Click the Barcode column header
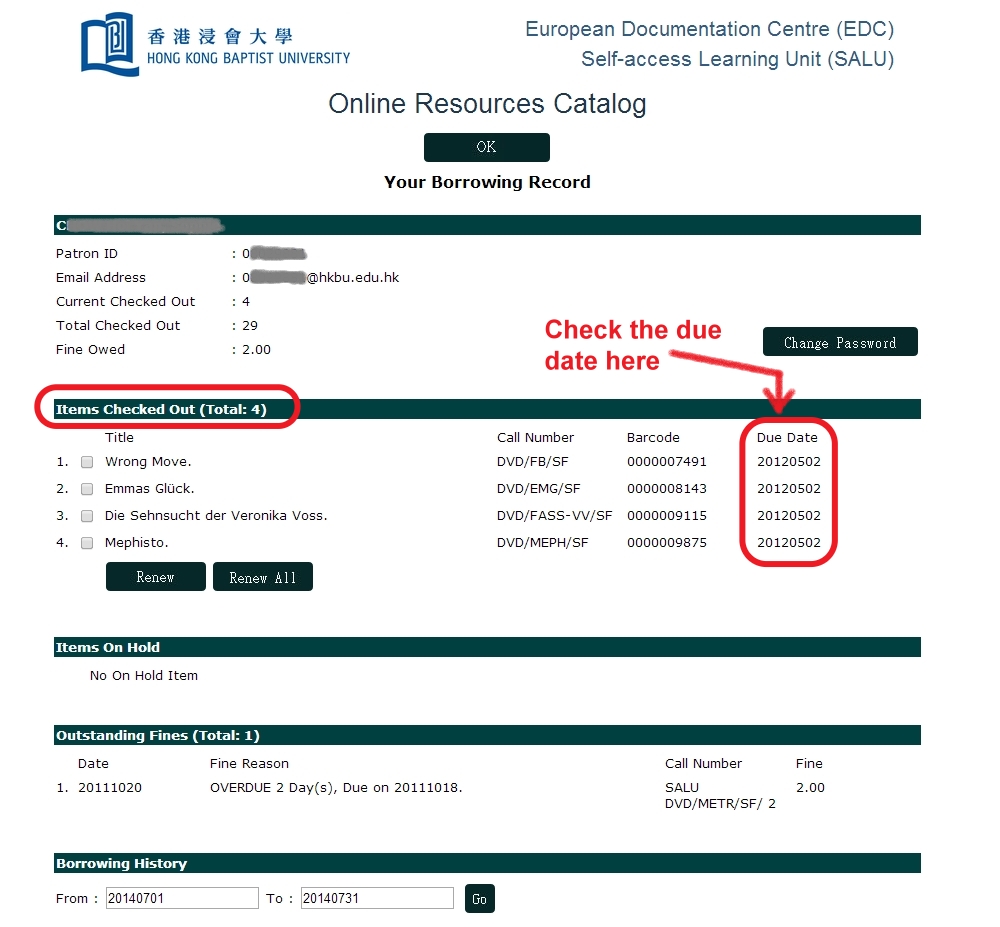The image size is (1000, 927). tap(653, 437)
